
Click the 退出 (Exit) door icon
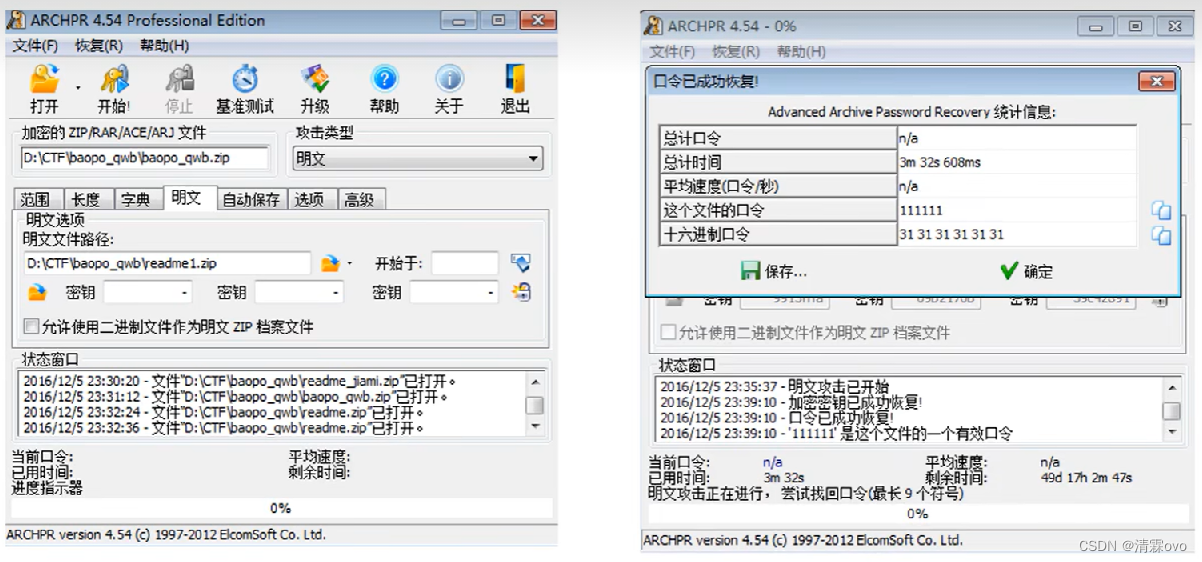click(515, 79)
